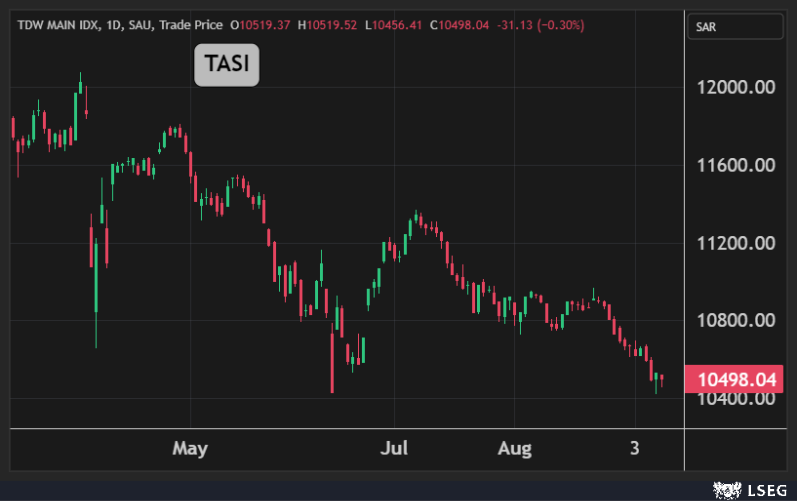Open the SAR currency selector
The height and width of the screenshot is (501, 797).
tap(737, 26)
